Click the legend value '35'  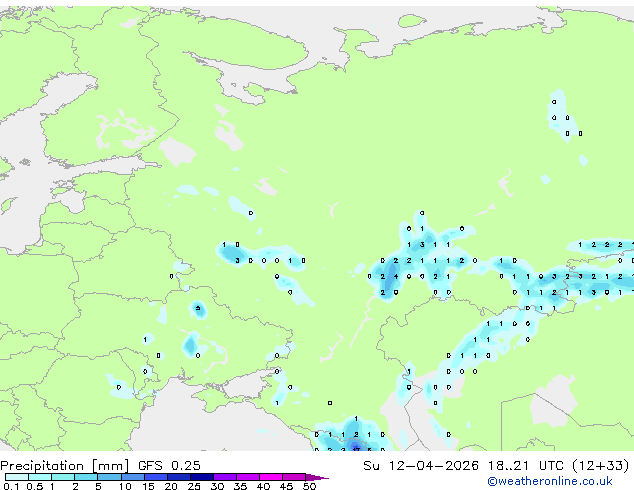(240, 486)
